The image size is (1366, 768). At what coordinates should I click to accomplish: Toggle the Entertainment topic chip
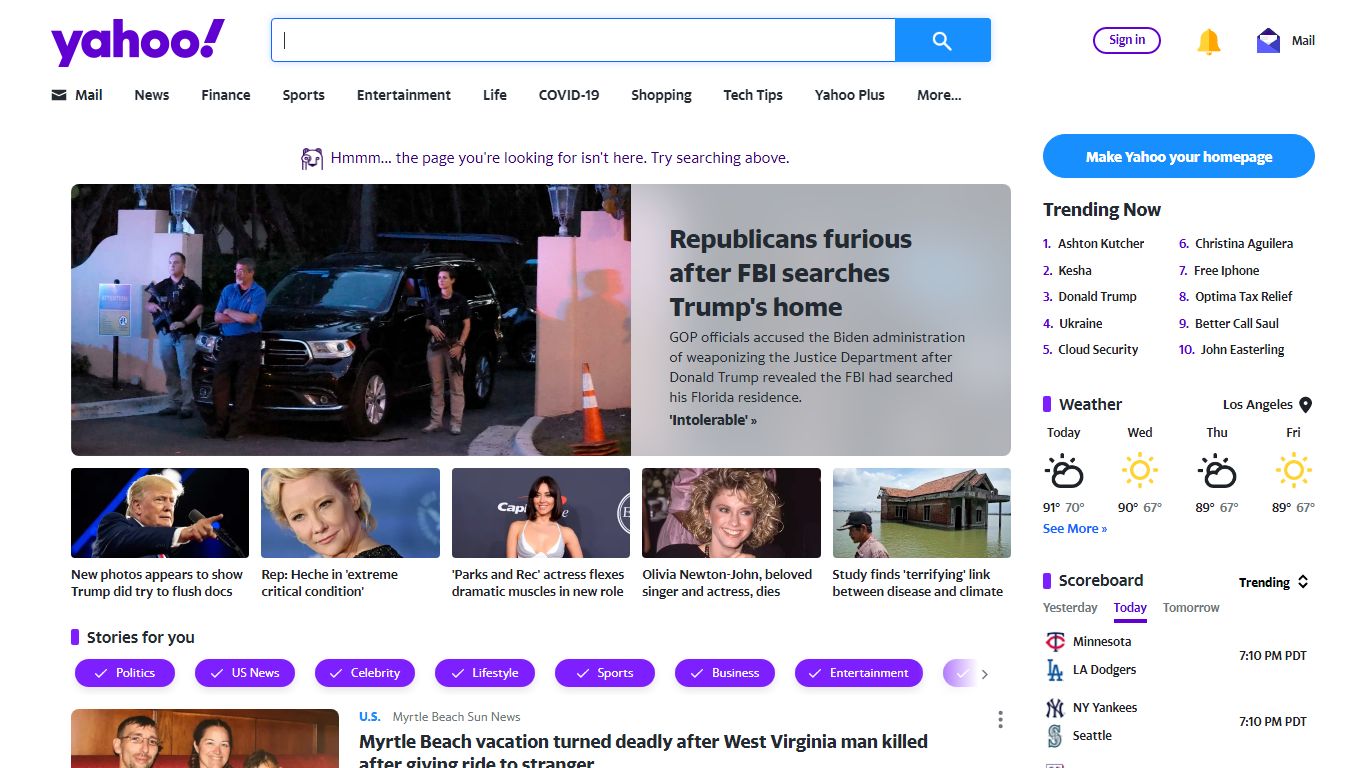tap(860, 673)
